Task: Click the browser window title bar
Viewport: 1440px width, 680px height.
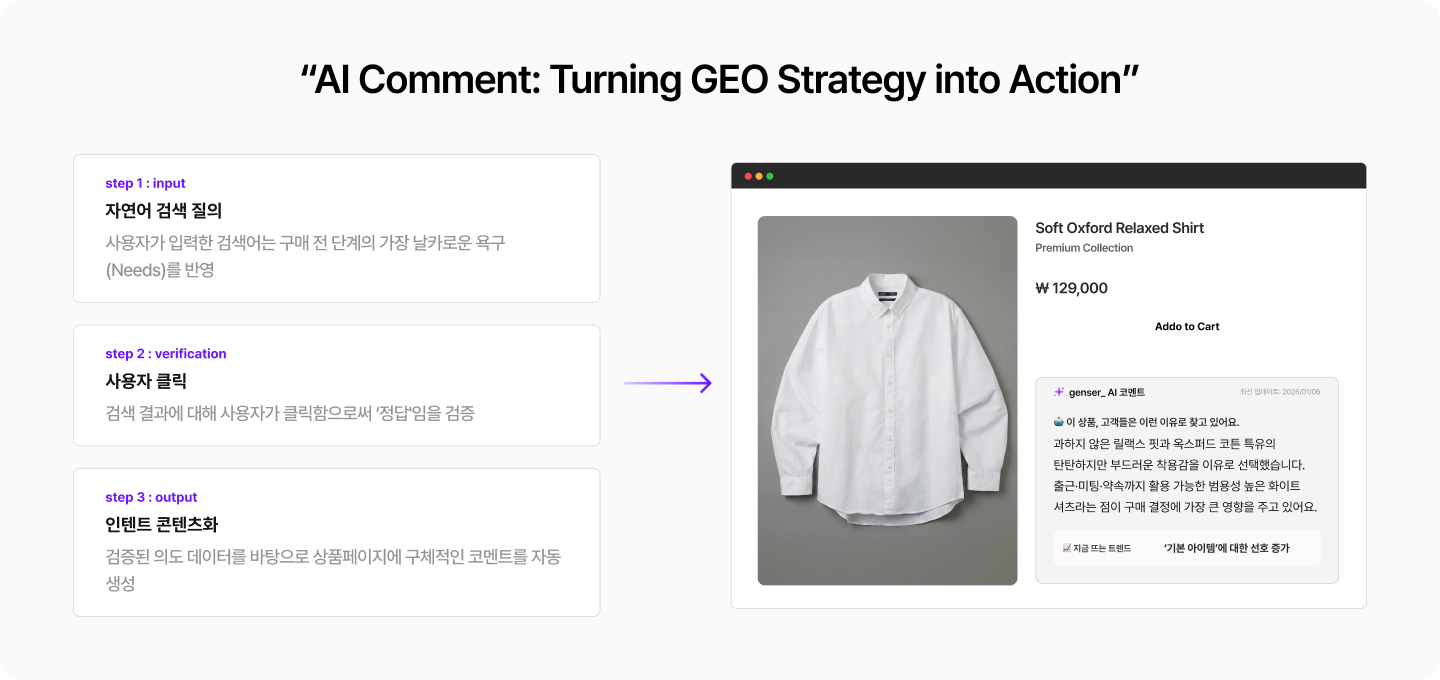Action: pos(1049,174)
